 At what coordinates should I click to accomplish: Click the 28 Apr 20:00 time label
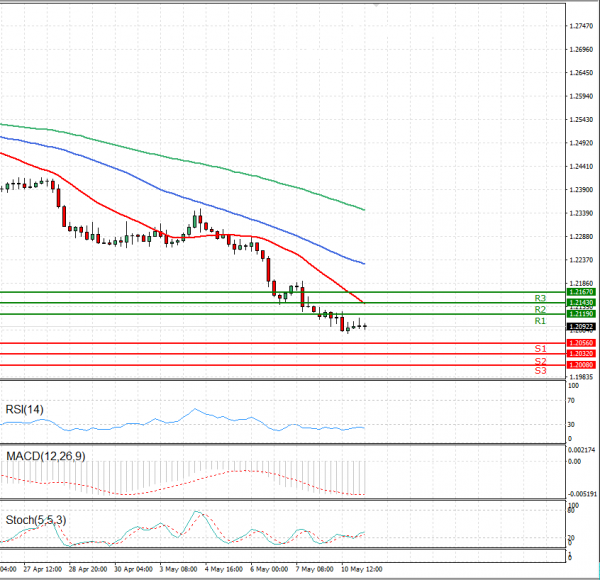tap(88, 569)
